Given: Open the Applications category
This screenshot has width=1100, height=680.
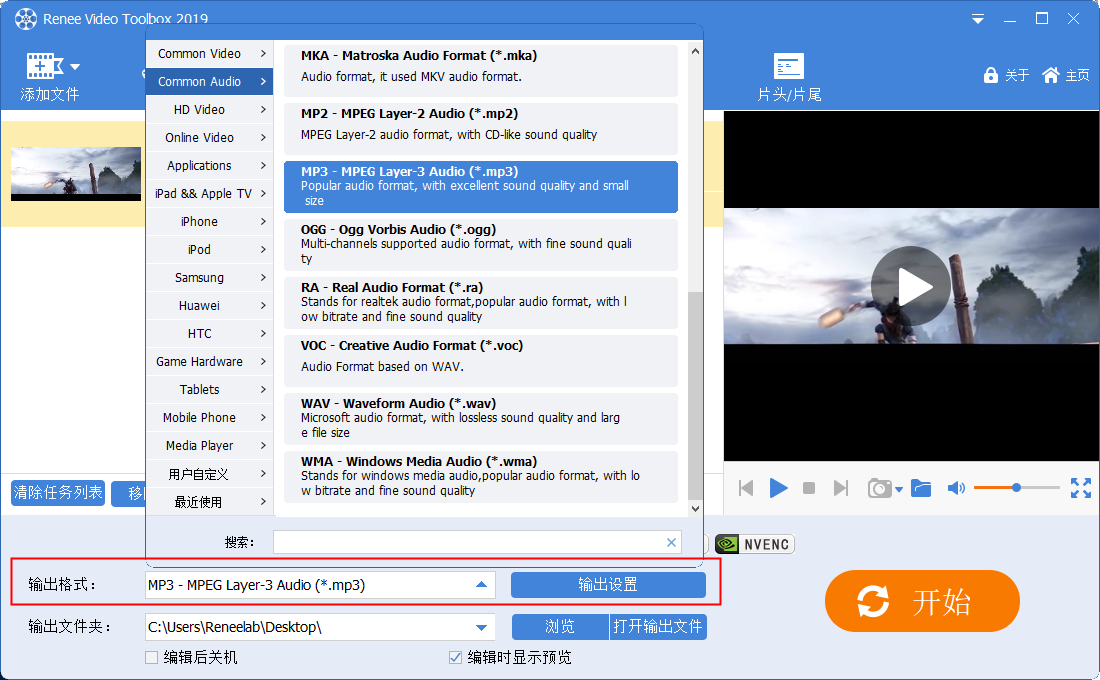Looking at the screenshot, I should pyautogui.click(x=210, y=166).
